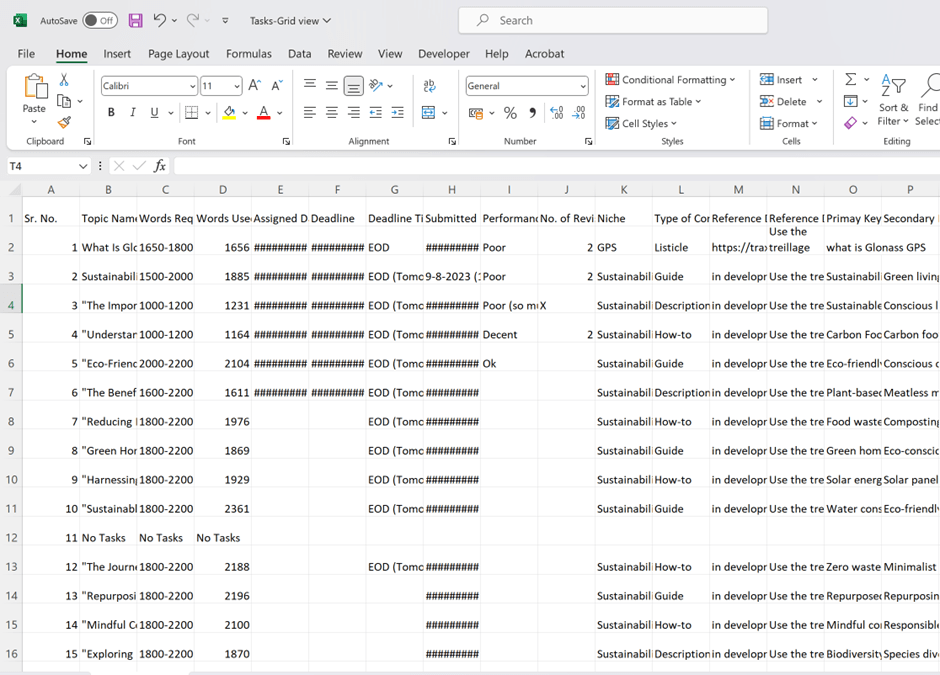
Task: Apply Borders icon
Action: [x=191, y=112]
